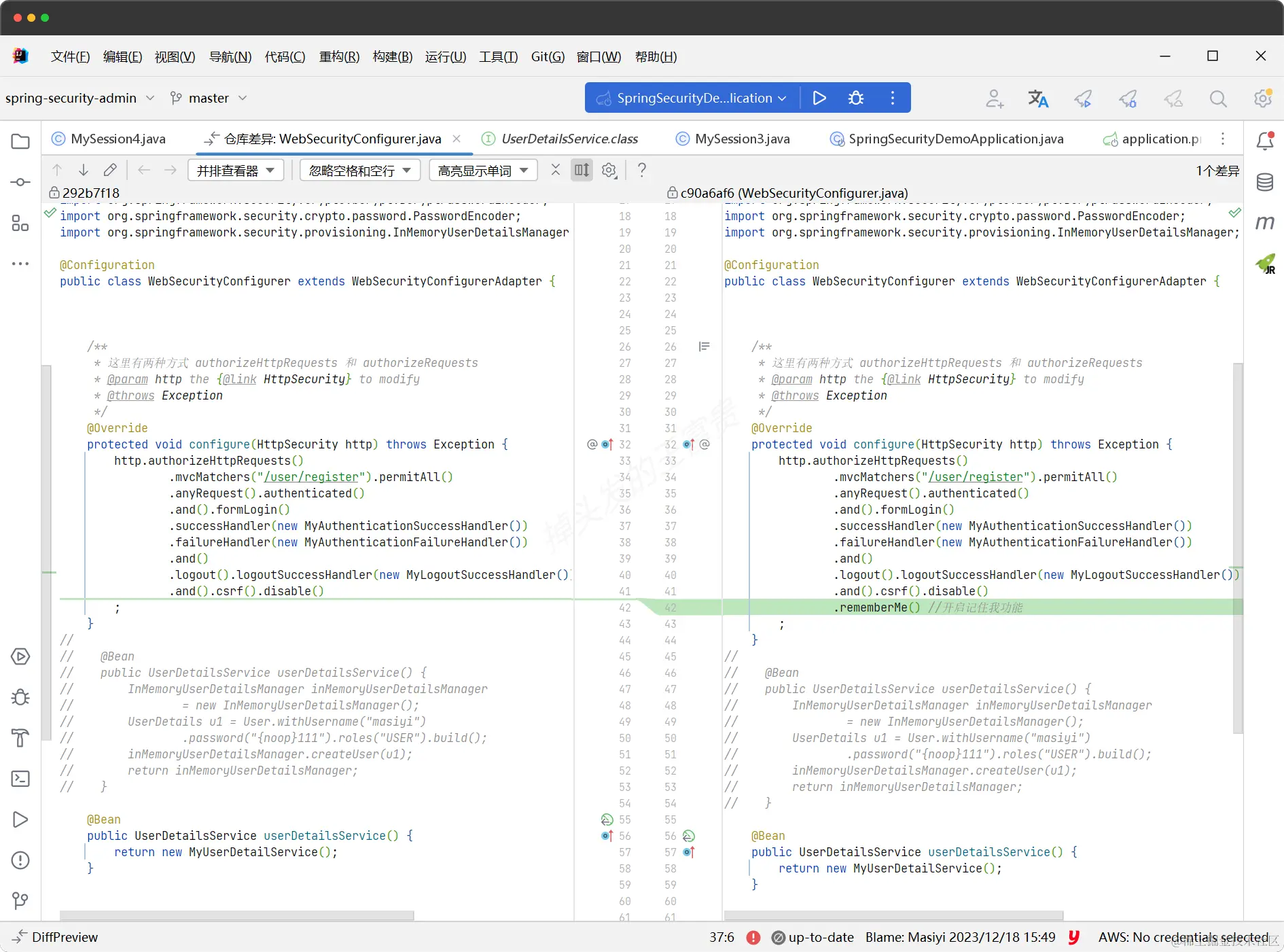The image size is (1284, 952).
Task: Open the Database tool window
Action: click(x=1265, y=182)
